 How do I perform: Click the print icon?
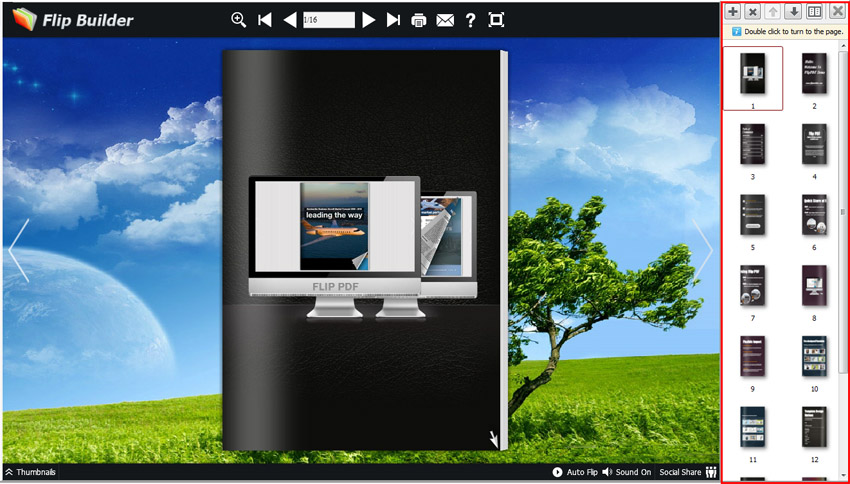[x=418, y=21]
